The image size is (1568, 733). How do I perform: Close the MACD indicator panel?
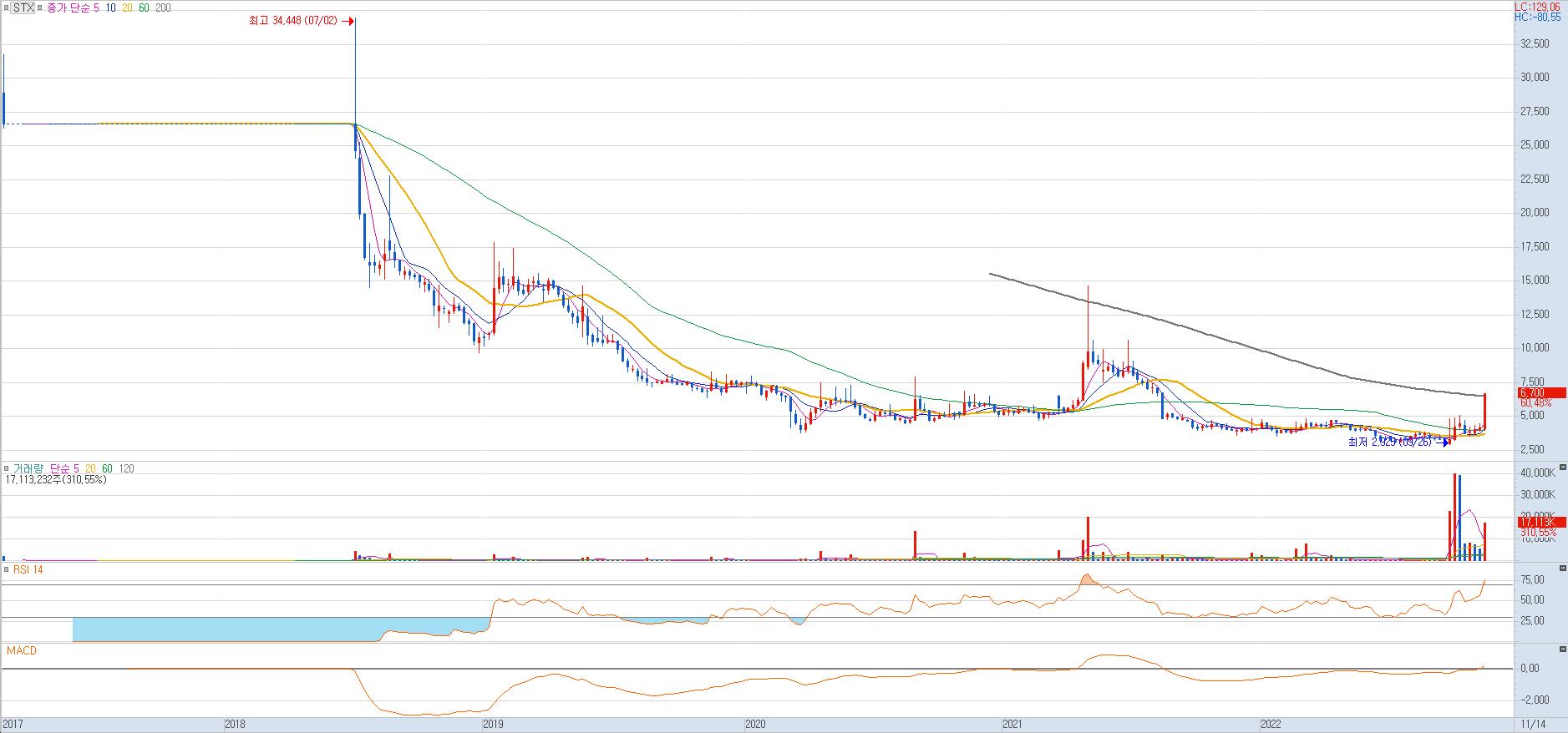tap(1563, 649)
